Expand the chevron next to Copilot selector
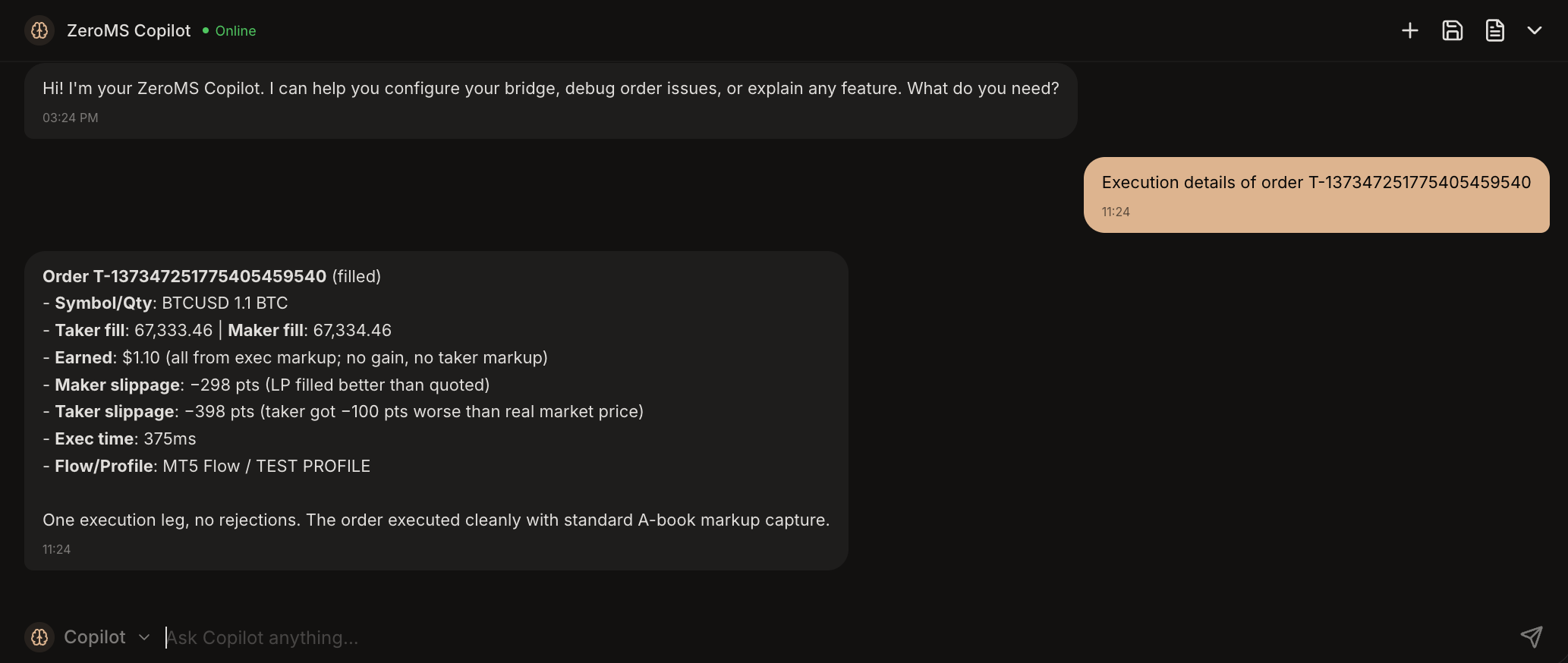Screen dimensions: 1568x663 [x=144, y=637]
